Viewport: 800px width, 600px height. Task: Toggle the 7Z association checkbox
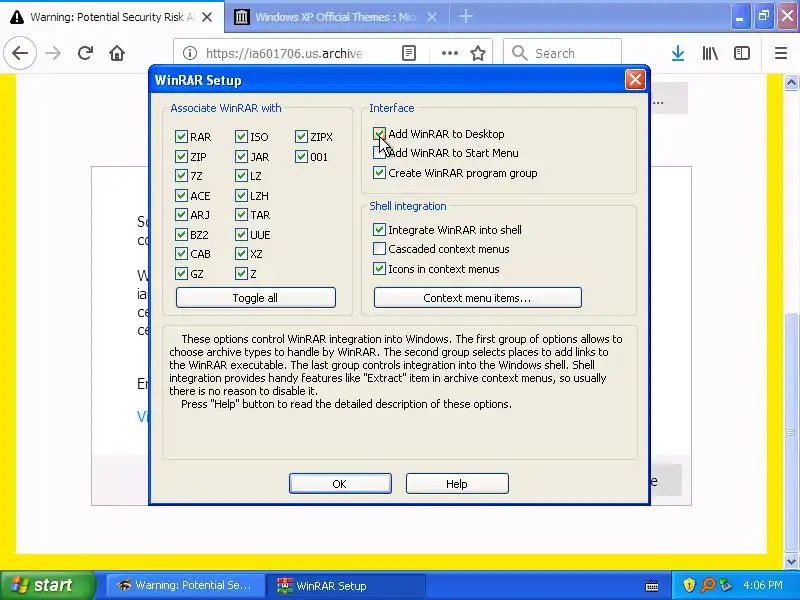pos(181,176)
